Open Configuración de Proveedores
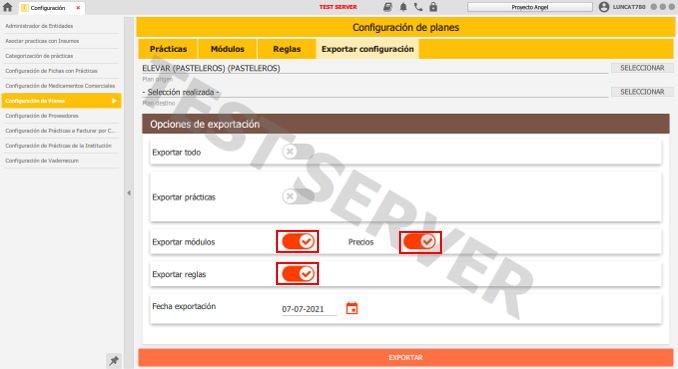The width and height of the screenshot is (678, 369). [x=61, y=116]
